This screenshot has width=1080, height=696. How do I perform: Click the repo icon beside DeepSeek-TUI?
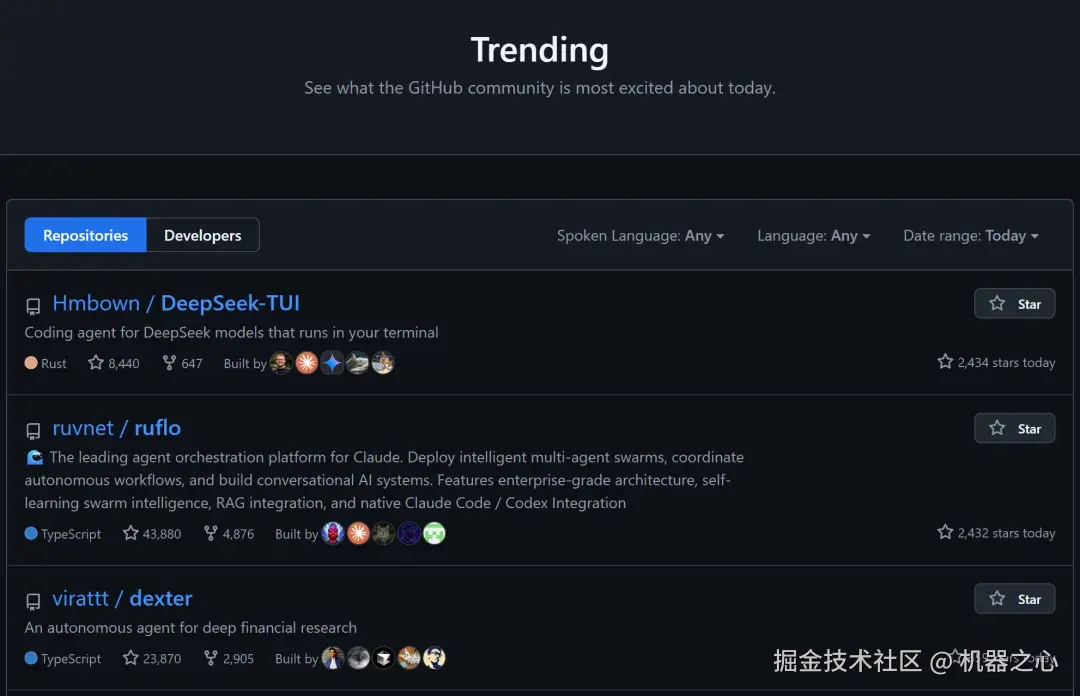(33, 306)
